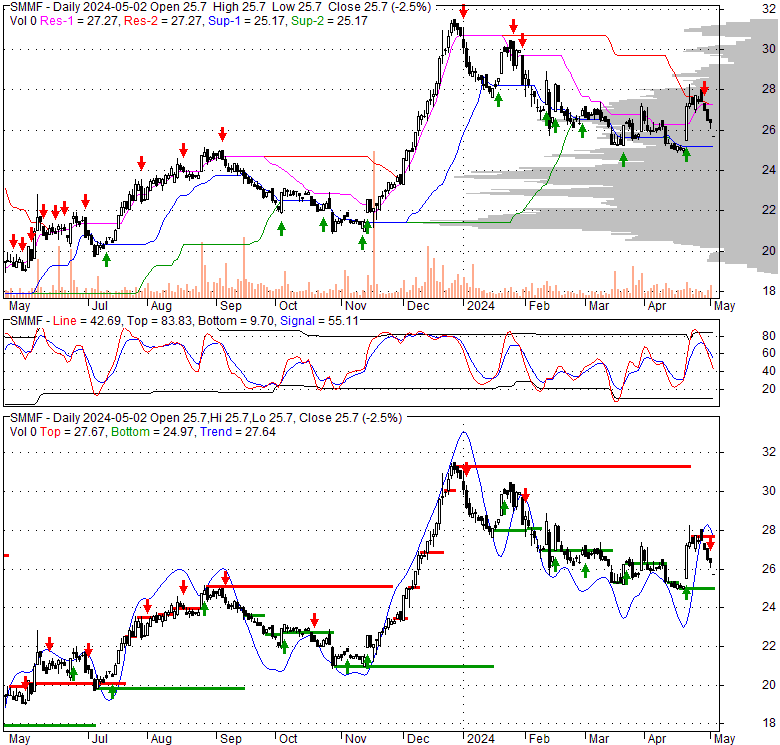
Task: Select 'Sep' on the top chart time axis
Action: tap(230, 305)
